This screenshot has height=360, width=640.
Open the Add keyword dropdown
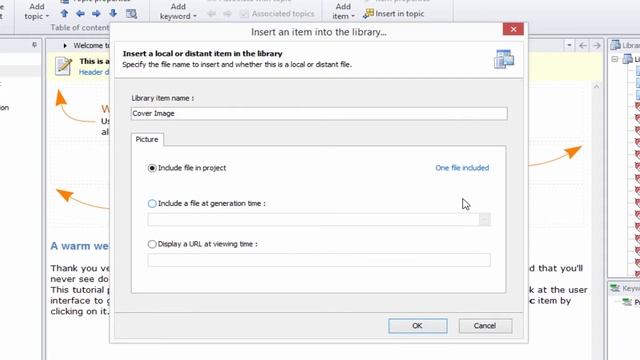coord(178,11)
